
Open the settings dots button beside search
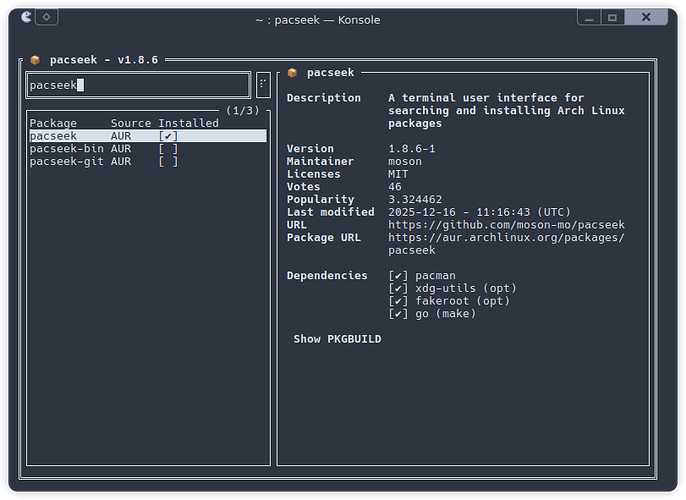[x=263, y=84]
